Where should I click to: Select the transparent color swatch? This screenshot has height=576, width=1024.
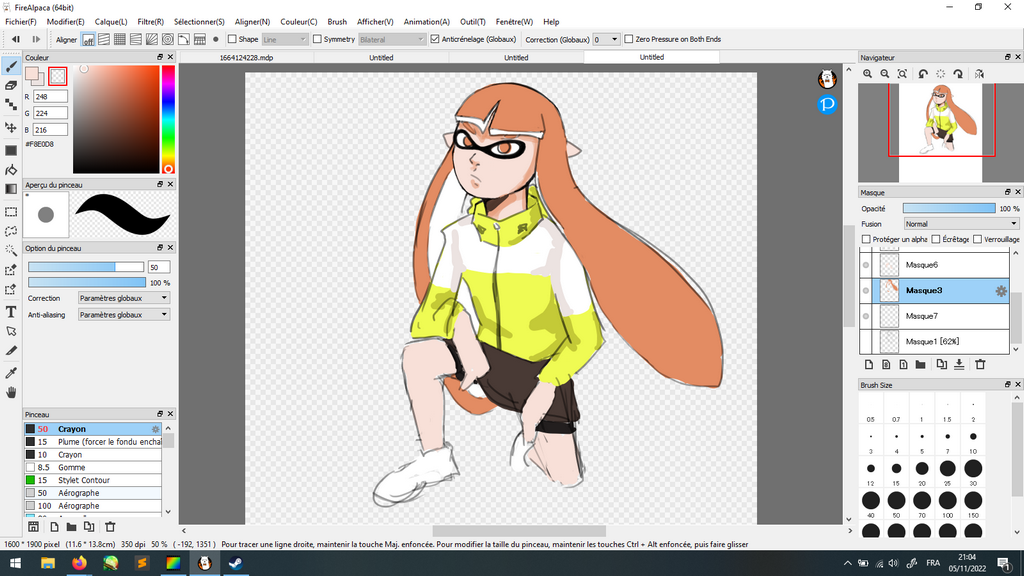[57, 76]
